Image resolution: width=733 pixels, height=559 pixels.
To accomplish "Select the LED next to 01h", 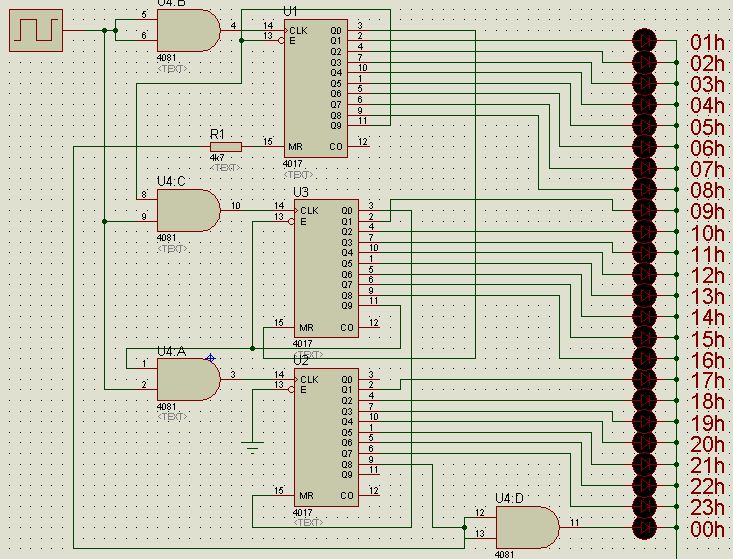I will [x=644, y=41].
